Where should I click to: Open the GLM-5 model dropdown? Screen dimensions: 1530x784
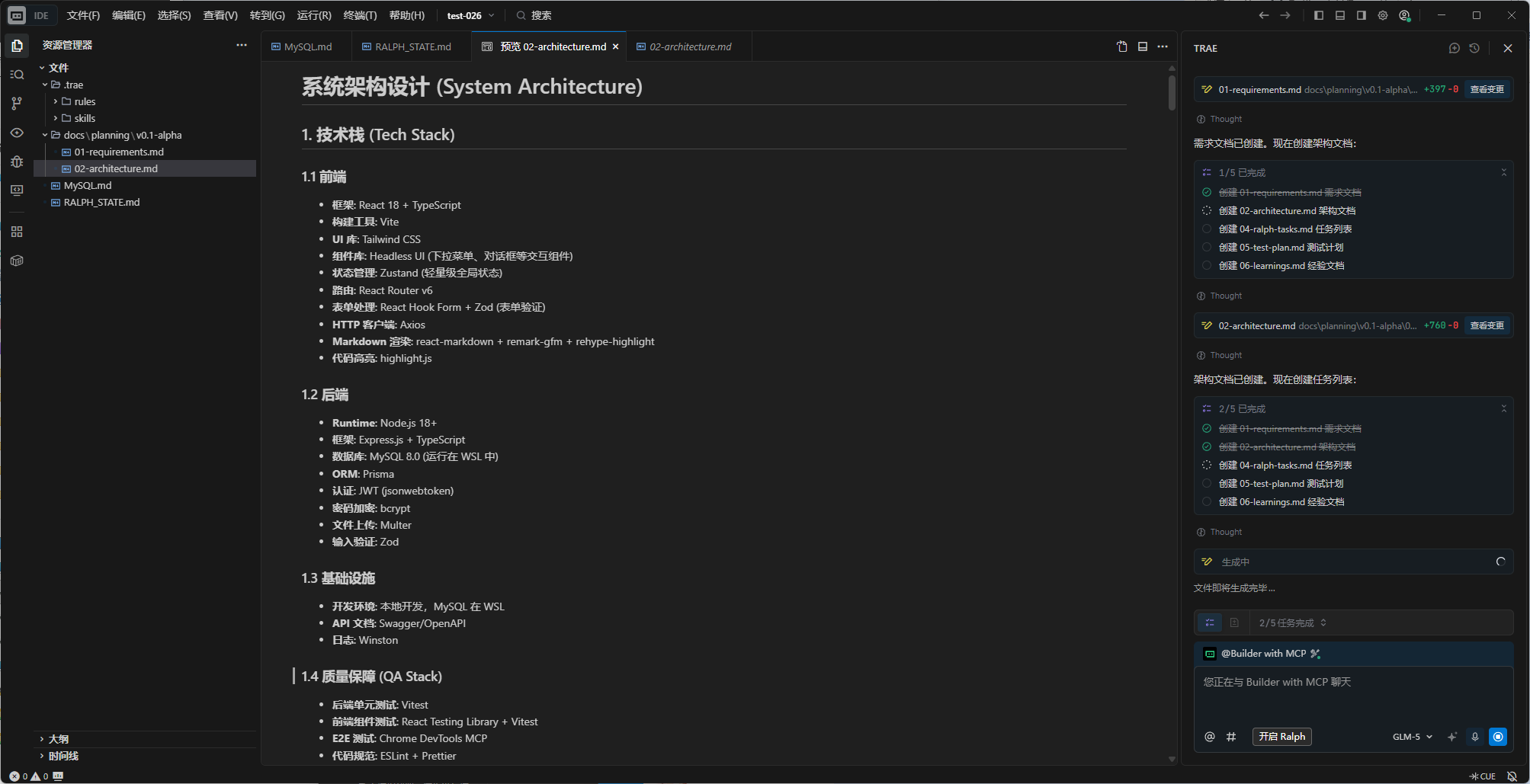coord(1412,737)
